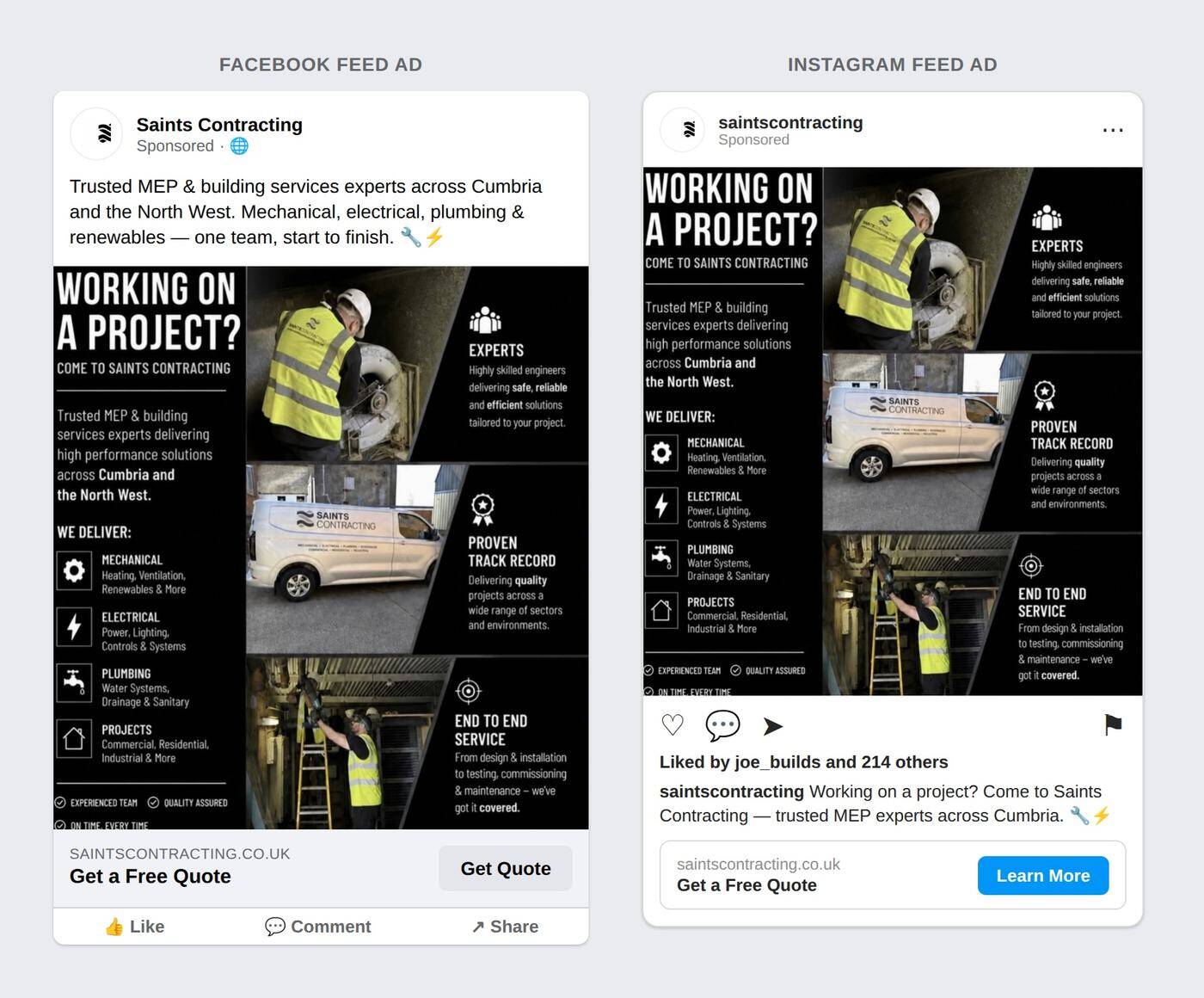Click the speech bubble comment icon on Instagram ad
Image resolution: width=1204 pixels, height=998 pixels.
[x=722, y=725]
